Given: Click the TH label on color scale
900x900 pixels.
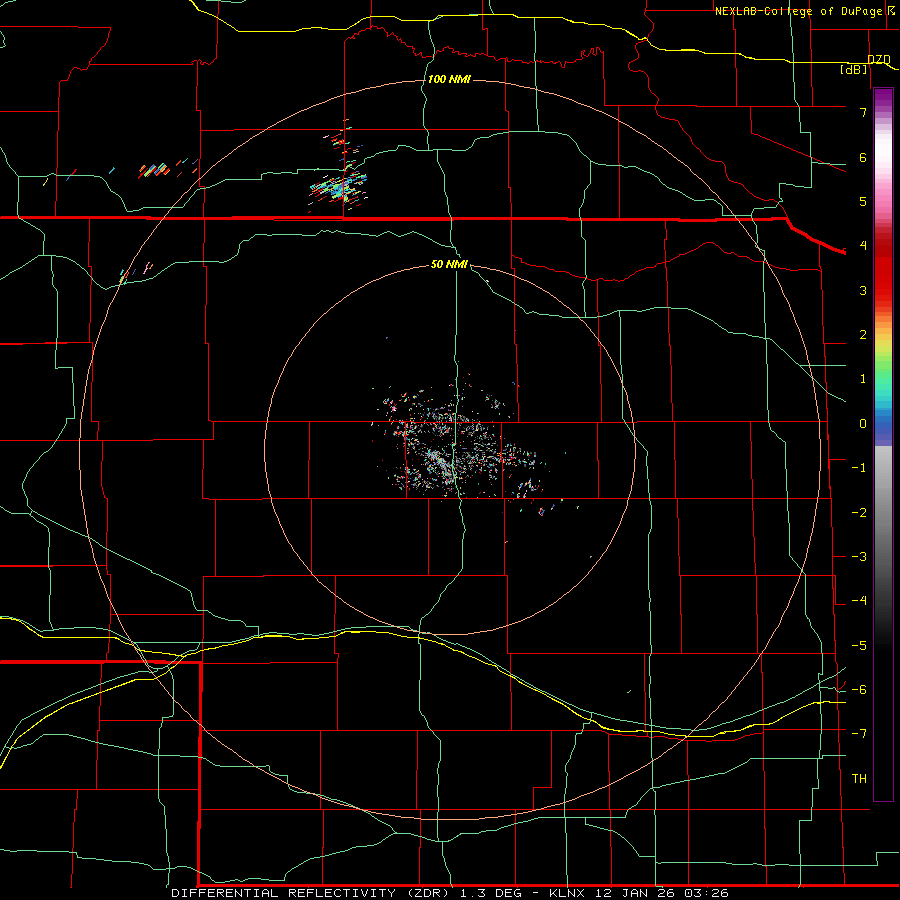Looking at the screenshot, I should (859, 779).
